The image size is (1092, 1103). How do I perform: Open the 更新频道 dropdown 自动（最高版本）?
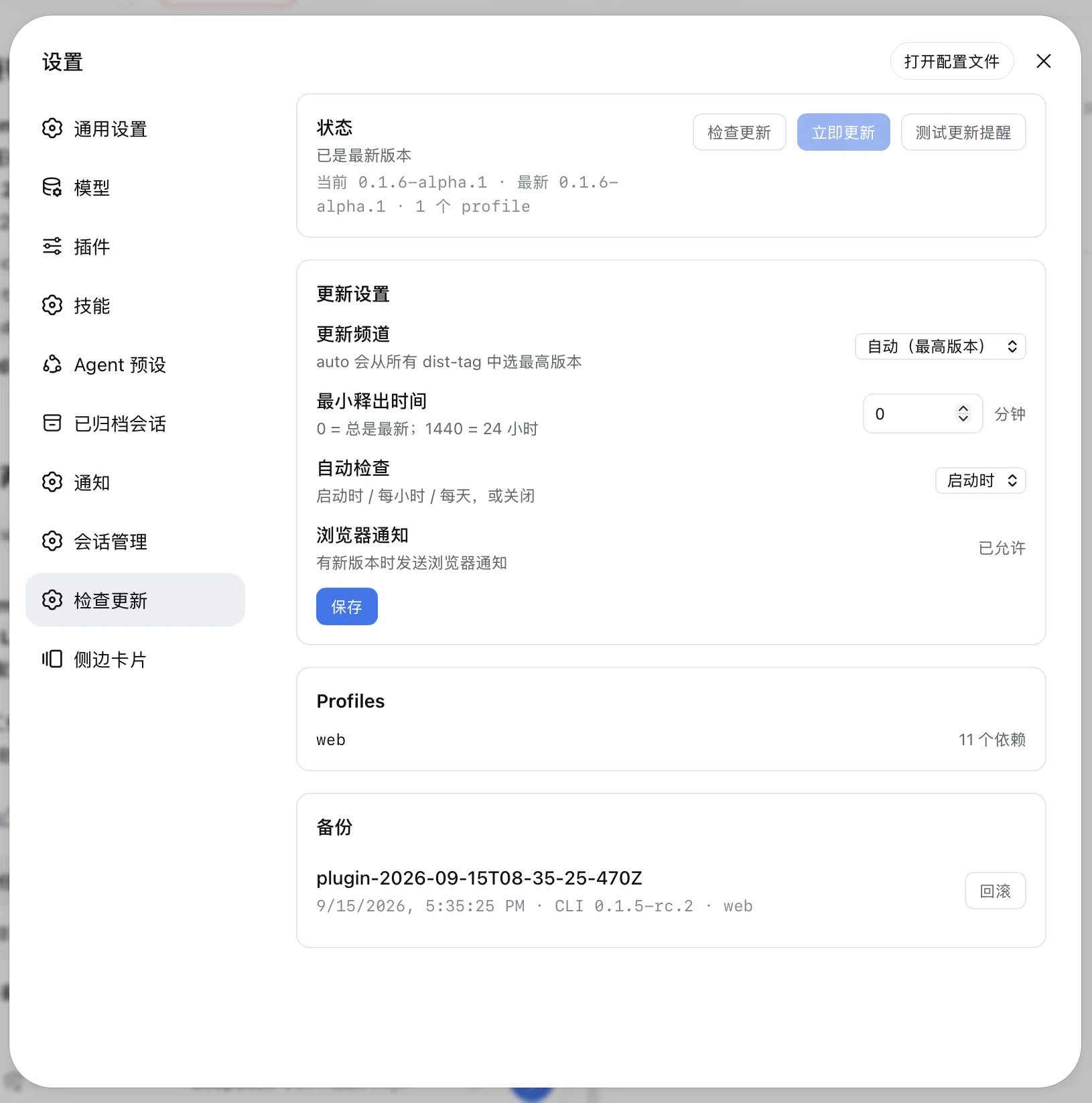point(941,346)
